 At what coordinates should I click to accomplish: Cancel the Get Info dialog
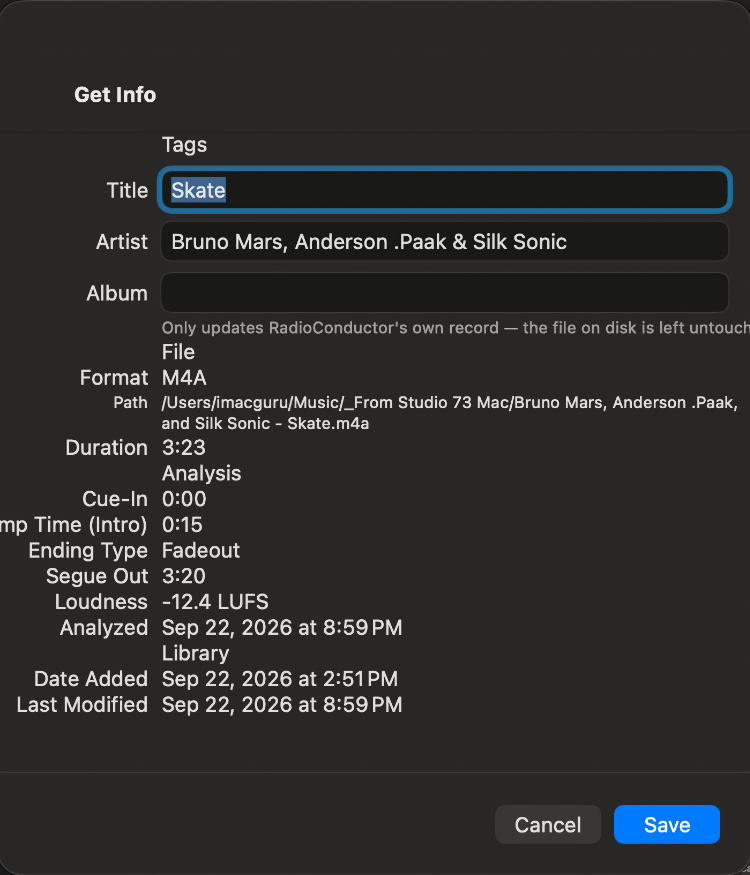(x=547, y=825)
